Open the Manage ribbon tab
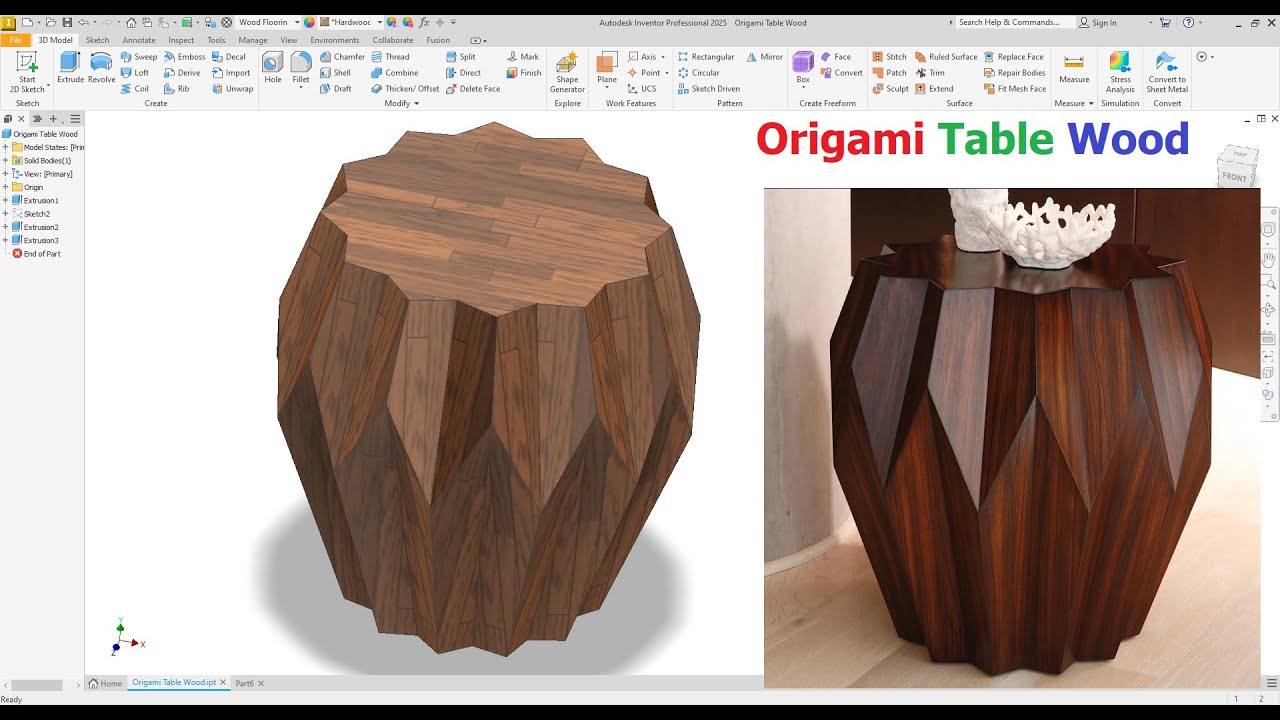This screenshot has width=1280, height=720. pos(253,40)
